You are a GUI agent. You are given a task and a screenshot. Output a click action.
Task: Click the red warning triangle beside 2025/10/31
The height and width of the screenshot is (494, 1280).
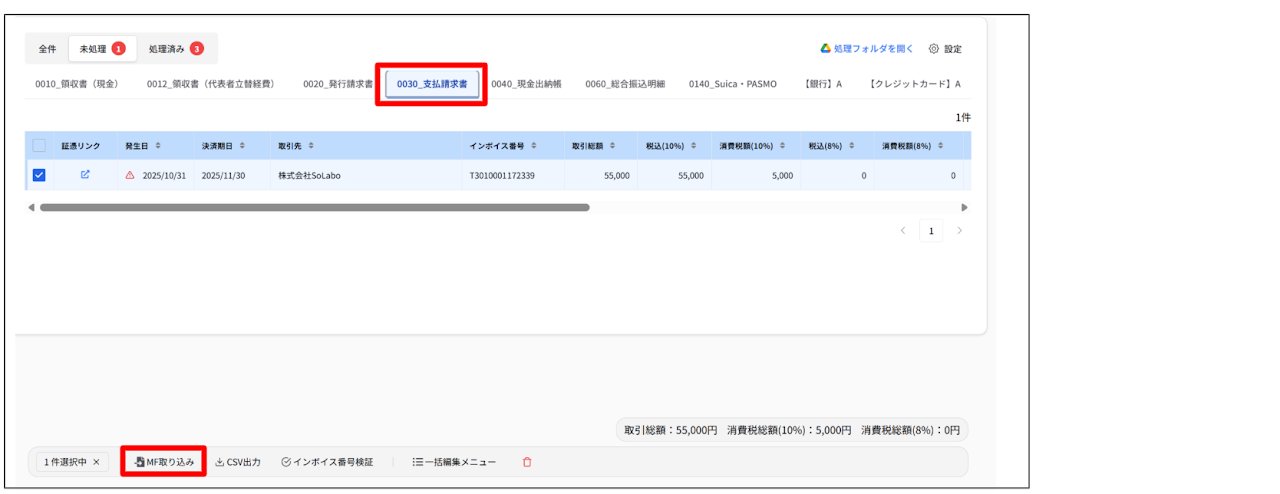[x=130, y=175]
